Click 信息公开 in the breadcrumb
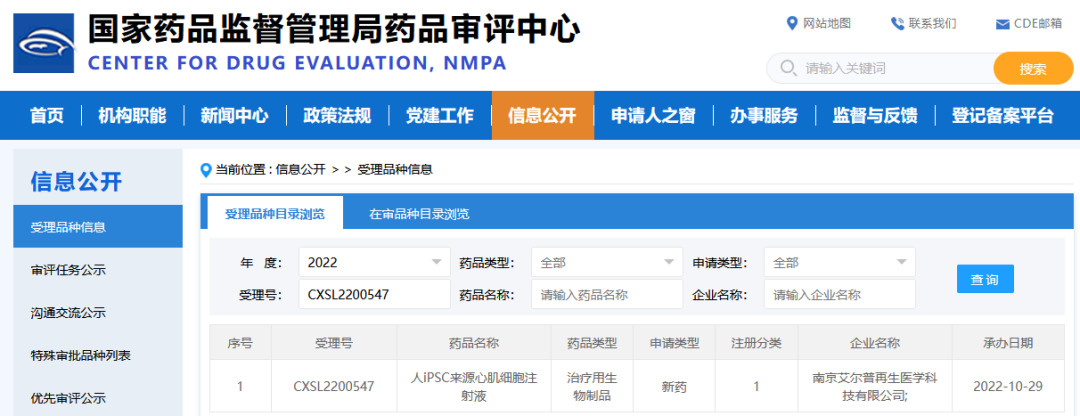 click(x=300, y=169)
